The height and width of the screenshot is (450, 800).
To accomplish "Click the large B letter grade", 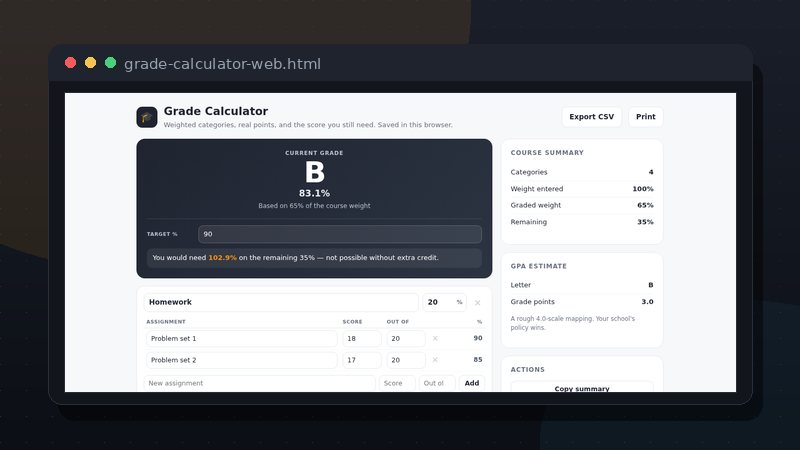I will pos(314,172).
